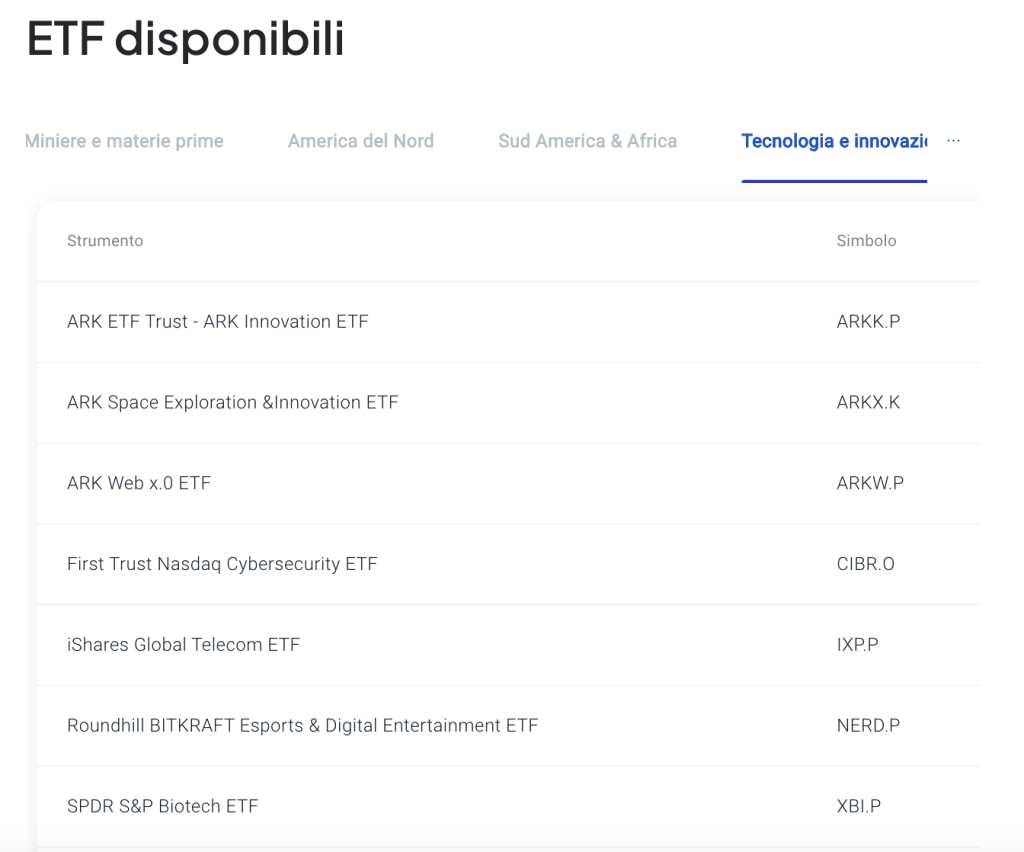Select the symbol 'ARKX.K'
This screenshot has width=1024, height=852.
(868, 402)
